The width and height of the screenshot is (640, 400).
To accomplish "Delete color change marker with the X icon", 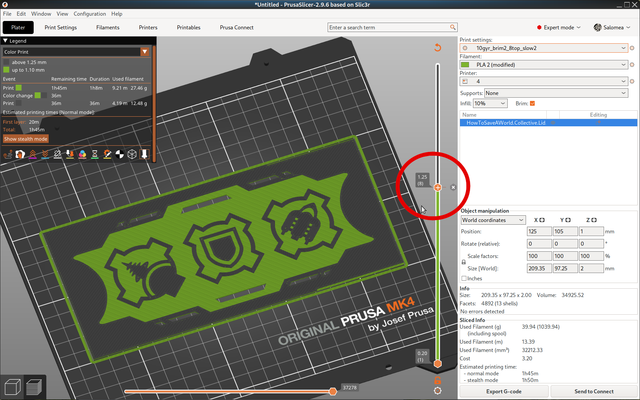I will point(453,187).
